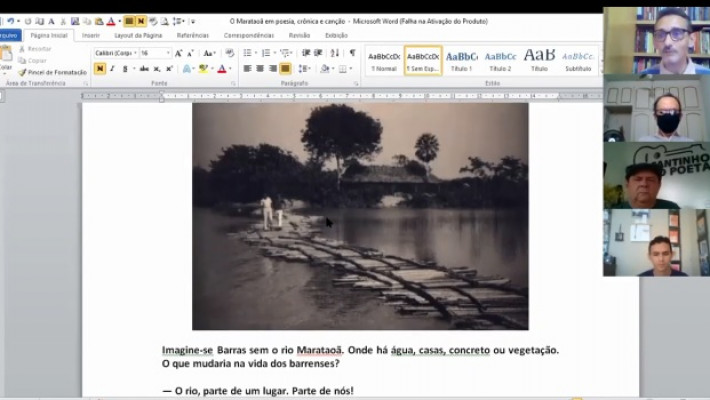Click the justify icon in Quick Access toolbar
The width and height of the screenshot is (710, 400).
click(x=129, y=21)
